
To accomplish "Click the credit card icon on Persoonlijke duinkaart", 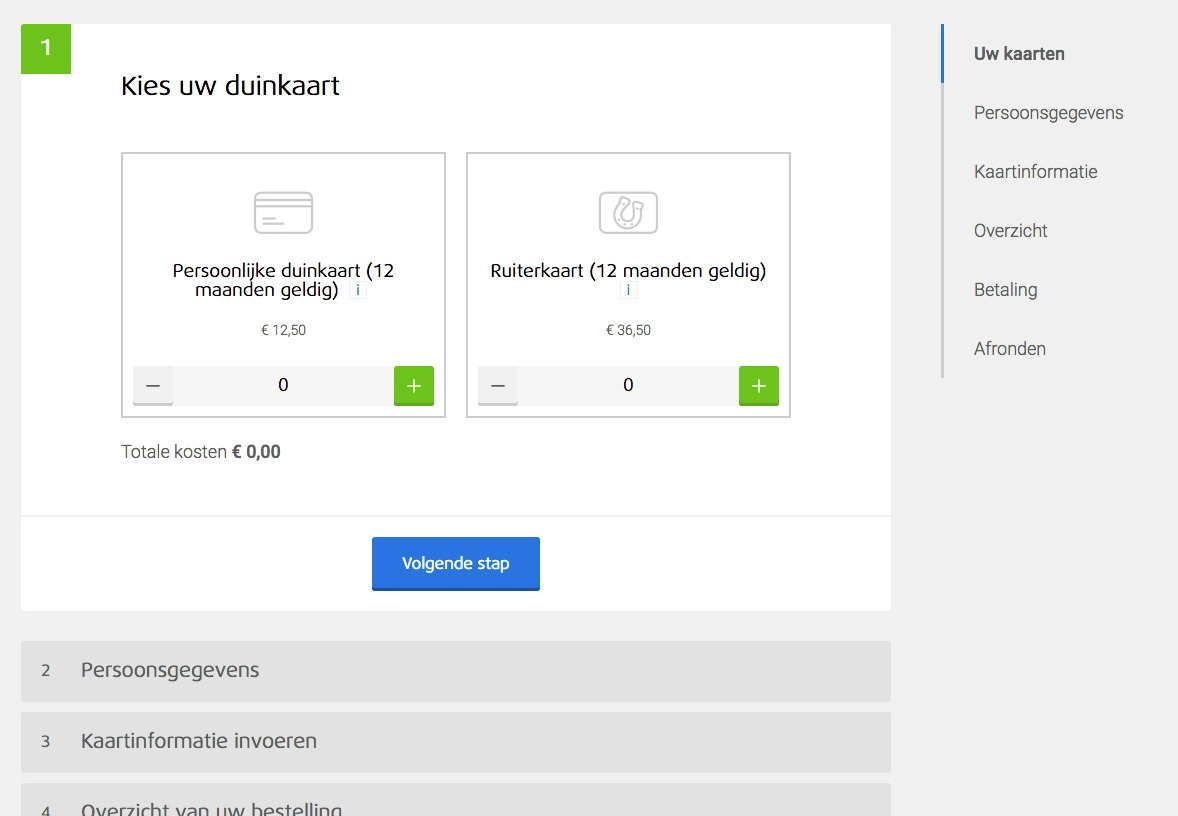I will click(x=283, y=211).
